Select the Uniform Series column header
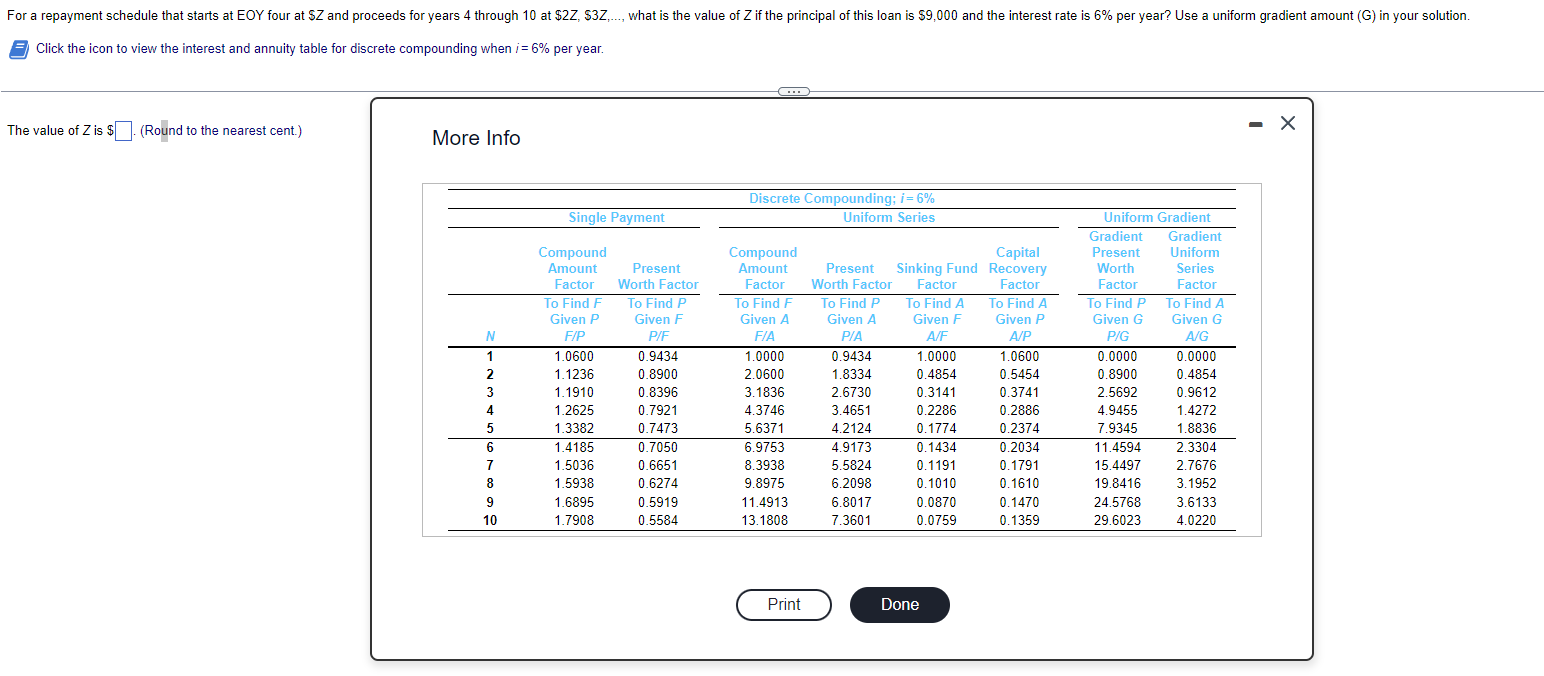 coord(888,217)
